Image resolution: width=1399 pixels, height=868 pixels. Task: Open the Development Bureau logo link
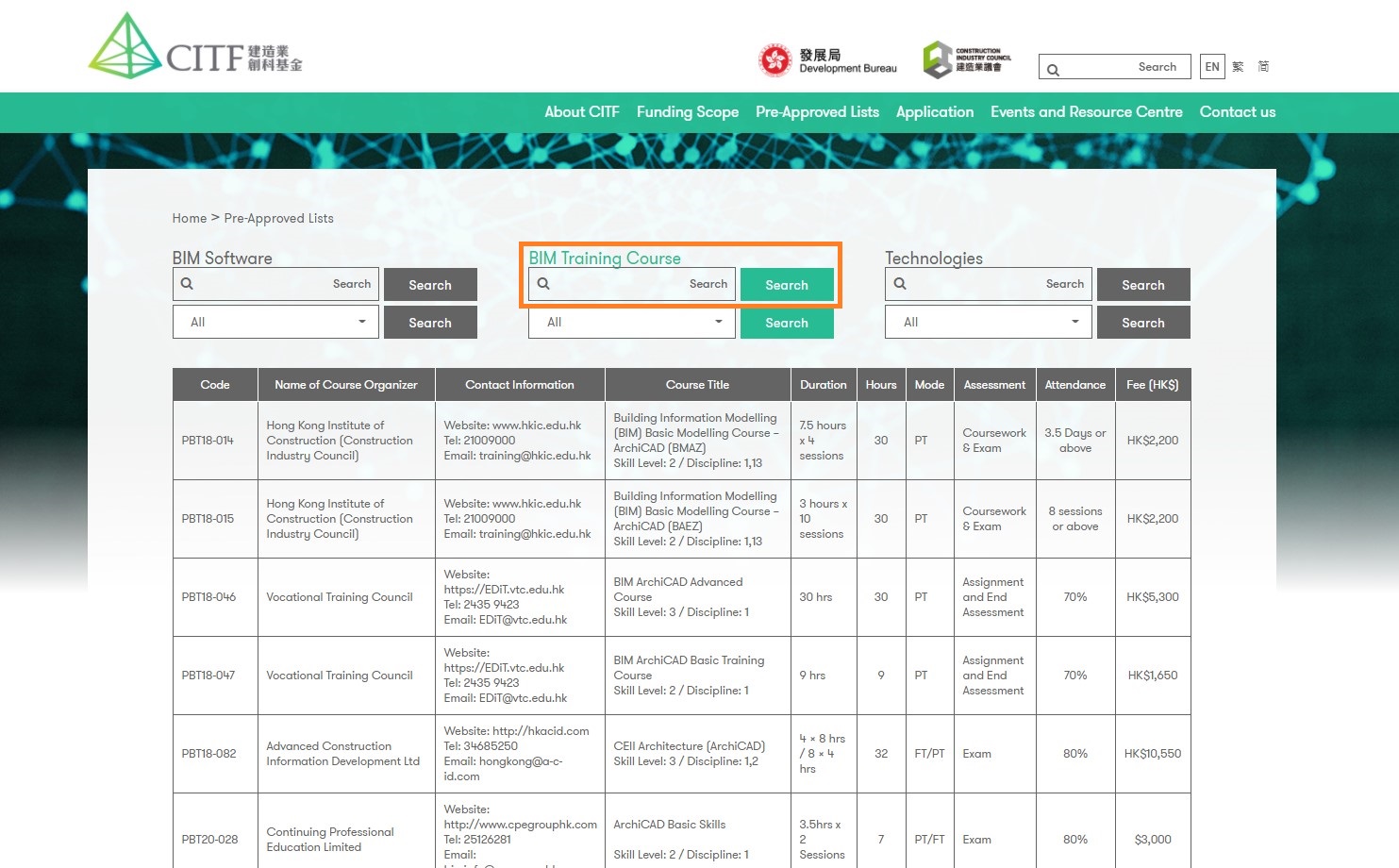(x=827, y=61)
